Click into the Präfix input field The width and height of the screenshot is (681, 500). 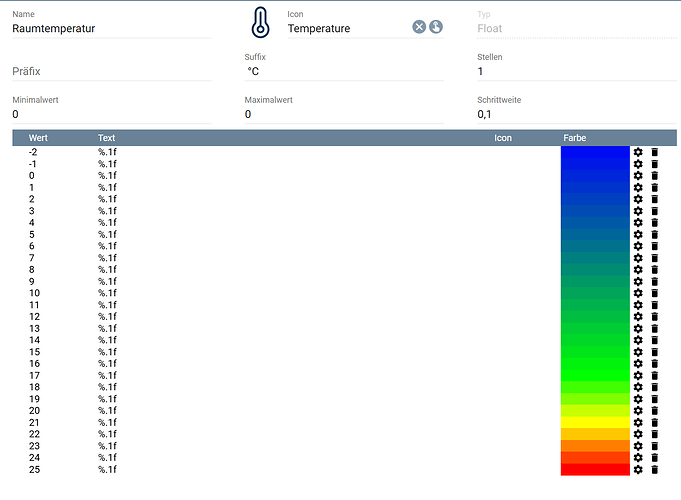(110, 72)
